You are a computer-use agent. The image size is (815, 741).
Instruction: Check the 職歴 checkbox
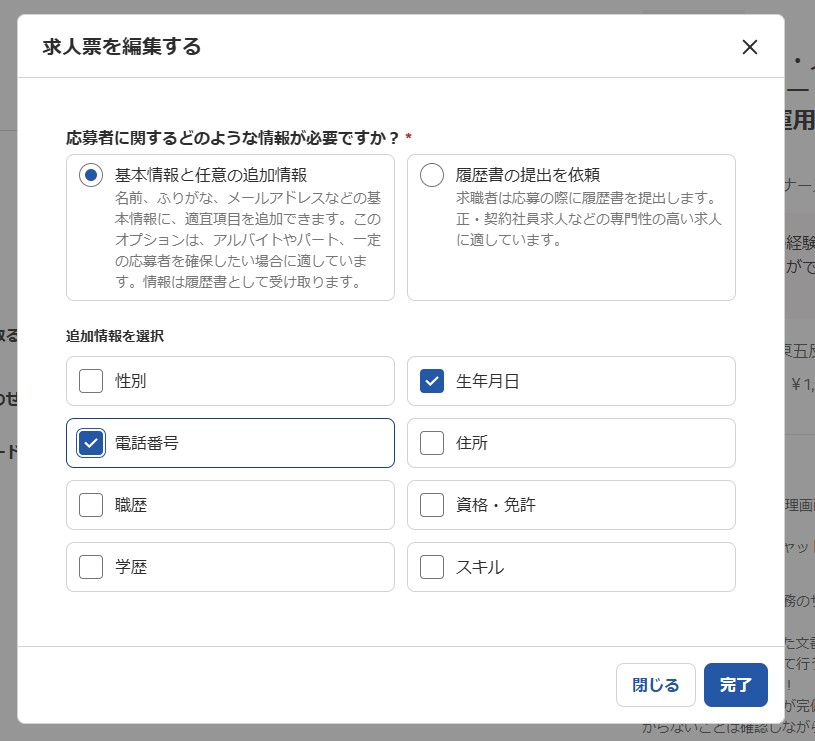(91, 505)
